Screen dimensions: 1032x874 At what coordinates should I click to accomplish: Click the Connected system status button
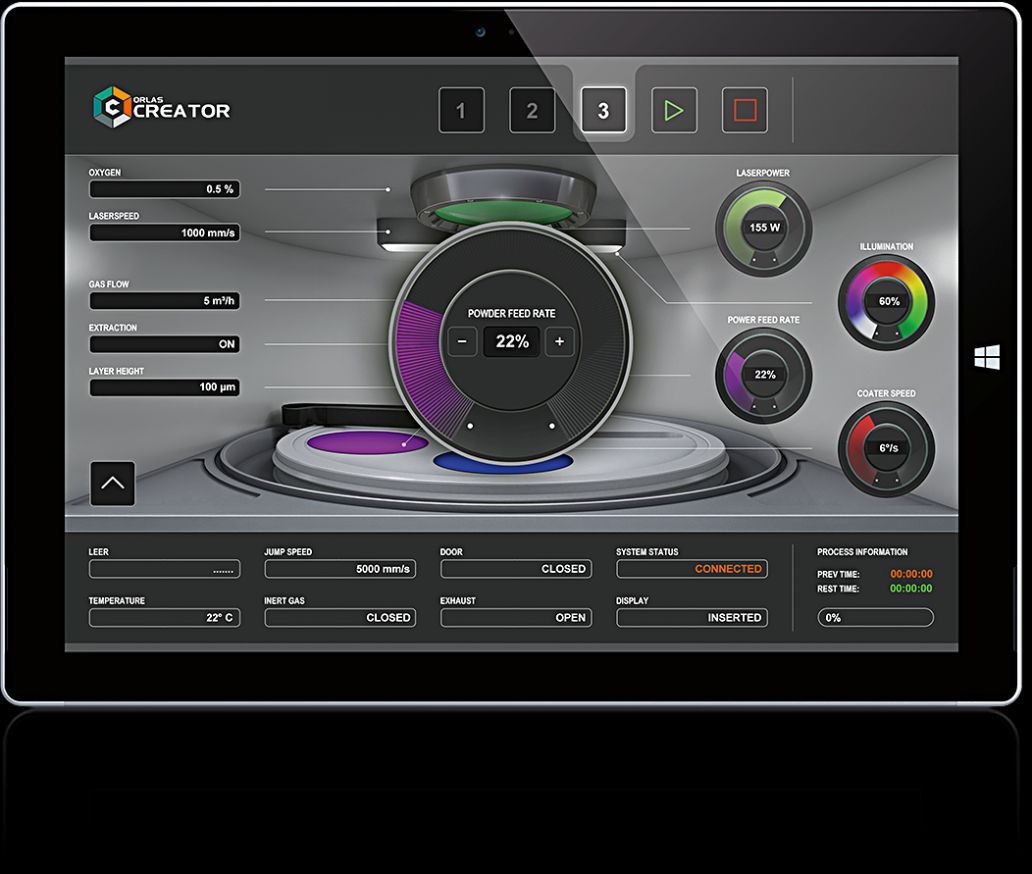pos(692,569)
